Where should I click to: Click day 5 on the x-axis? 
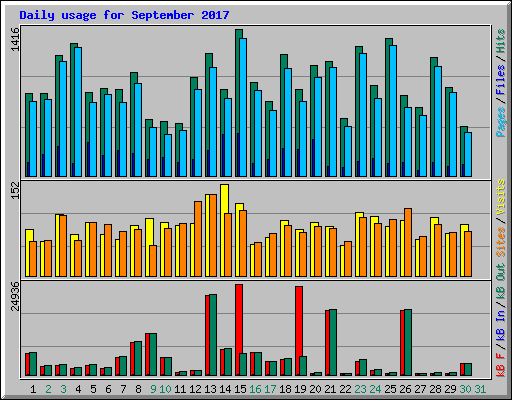click(x=93, y=389)
